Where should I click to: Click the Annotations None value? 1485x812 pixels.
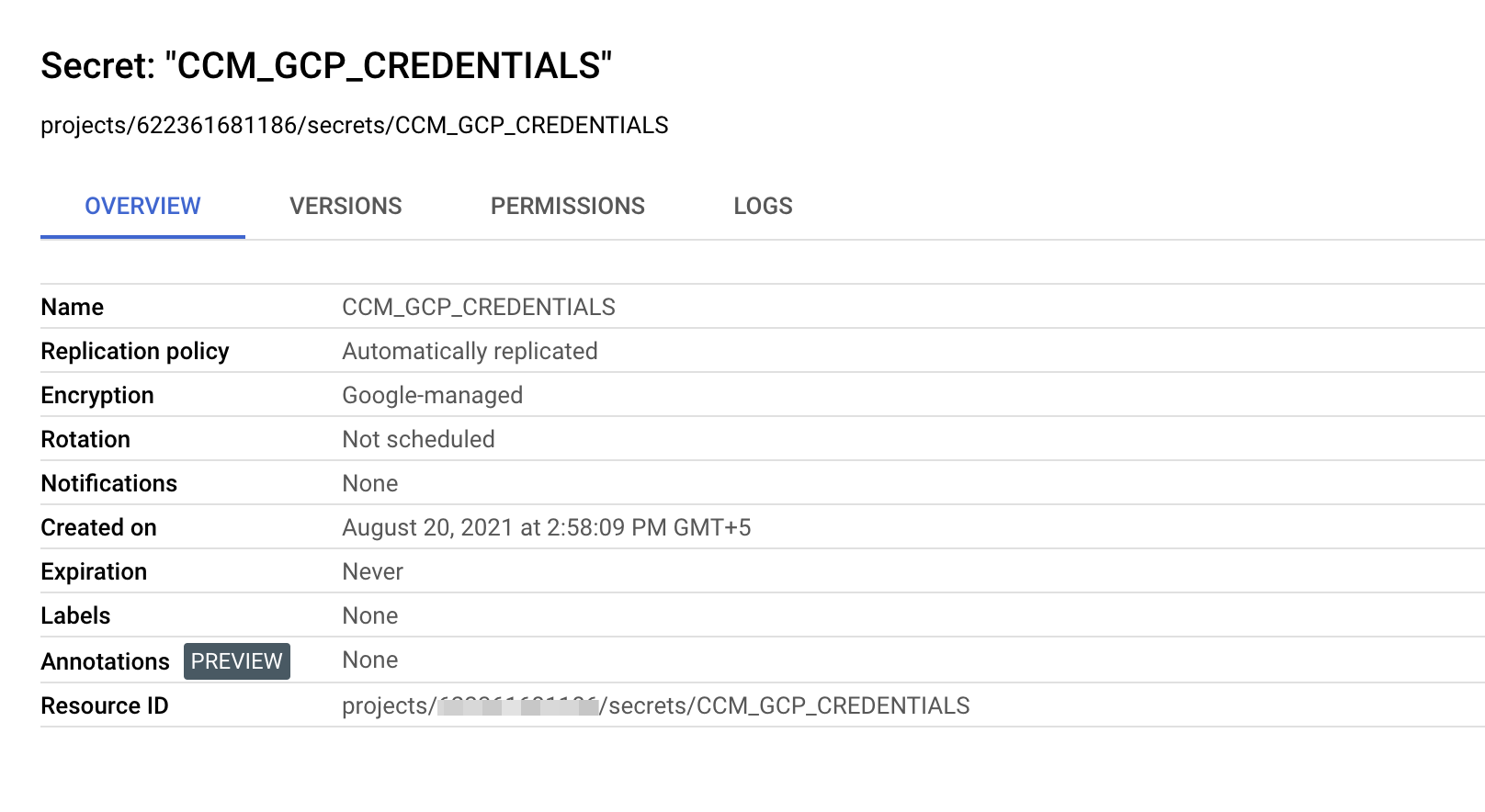click(370, 660)
